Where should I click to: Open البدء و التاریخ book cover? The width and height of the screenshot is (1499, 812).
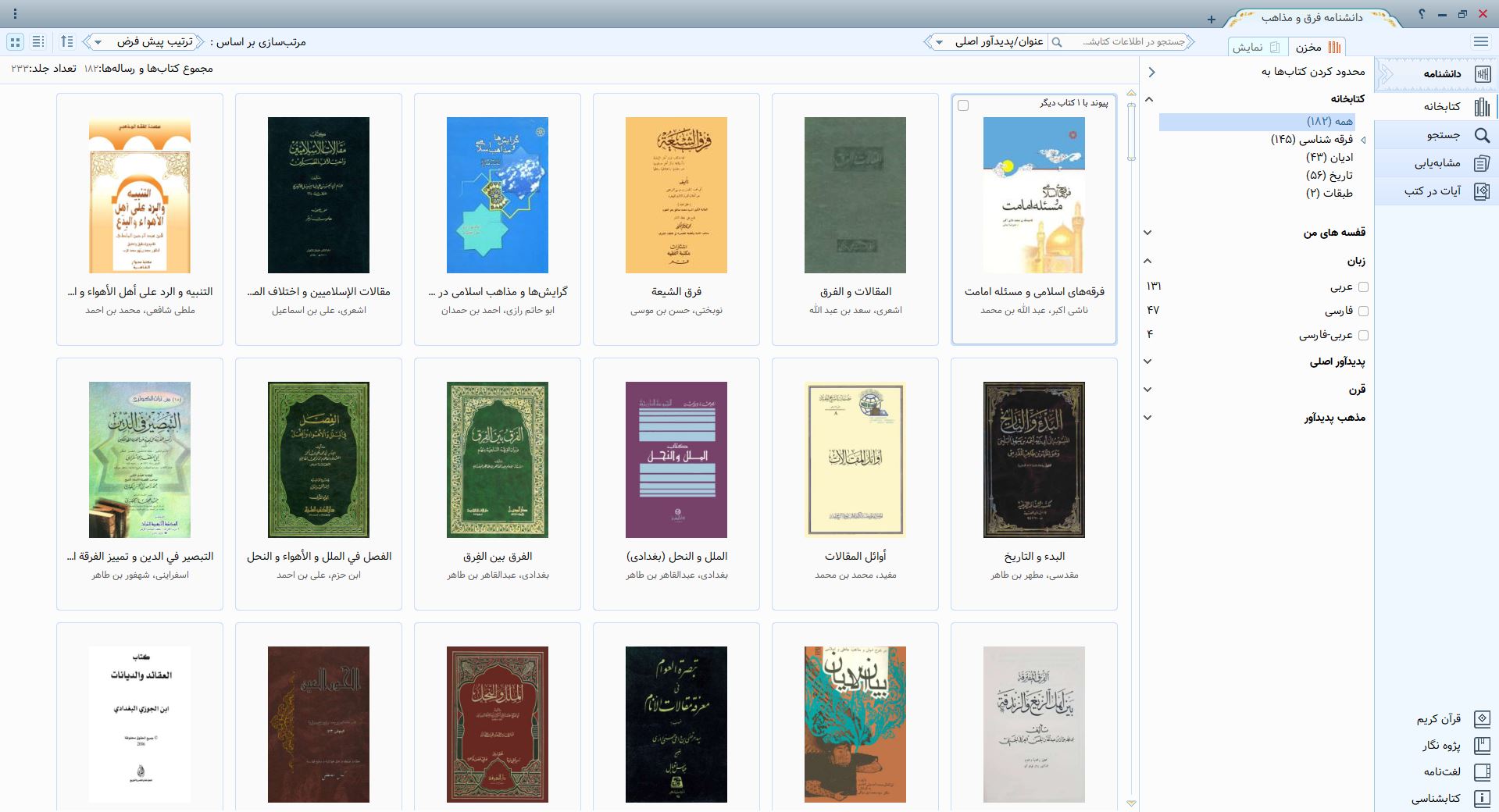tap(1034, 460)
